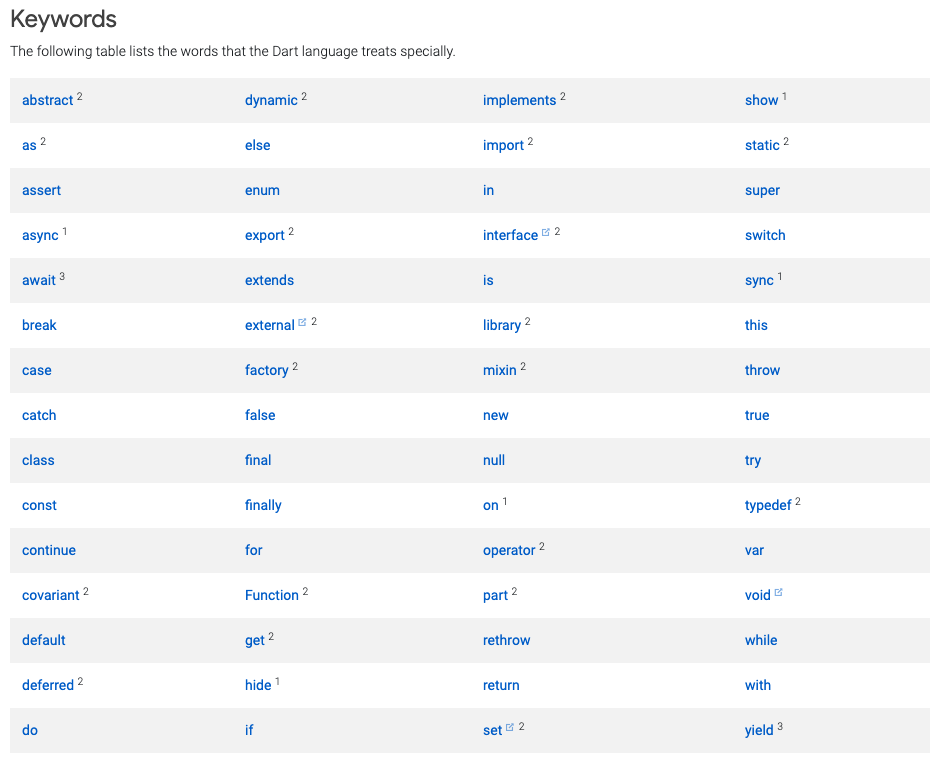Open the get keyword link
Viewport: 947px width, 767px height.
(x=255, y=641)
